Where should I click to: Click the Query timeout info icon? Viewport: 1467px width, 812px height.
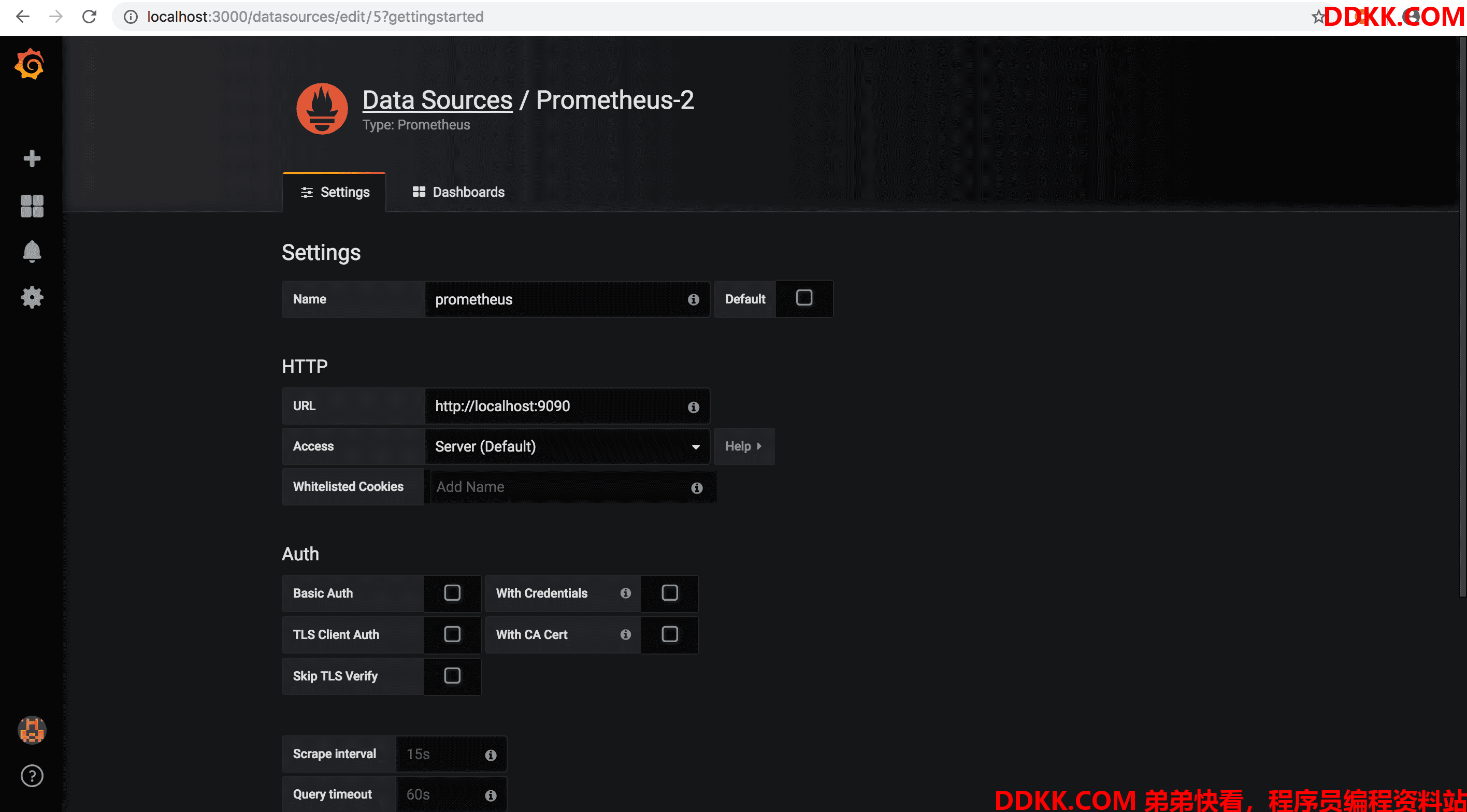click(x=491, y=795)
